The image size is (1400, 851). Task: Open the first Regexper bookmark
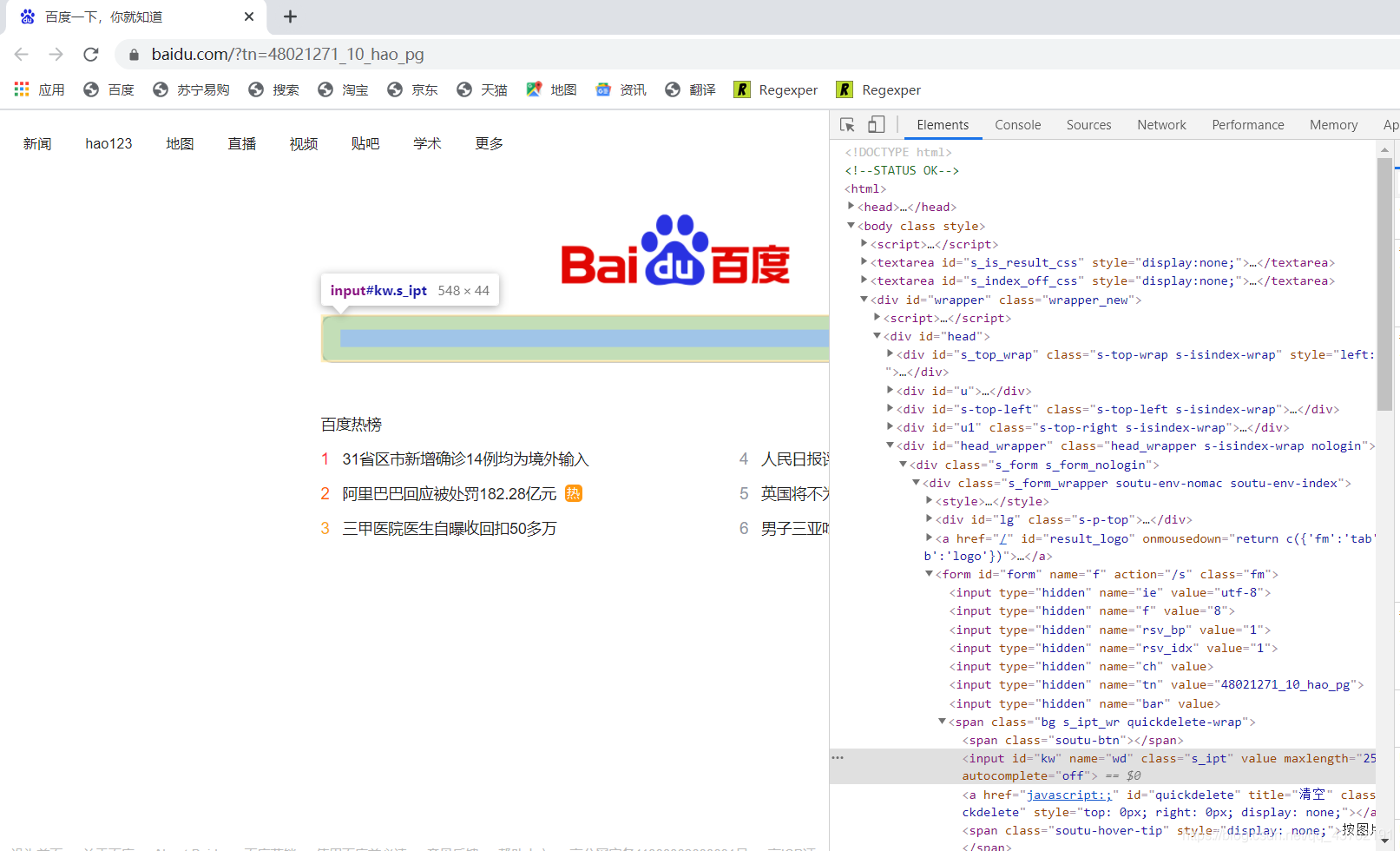click(776, 89)
